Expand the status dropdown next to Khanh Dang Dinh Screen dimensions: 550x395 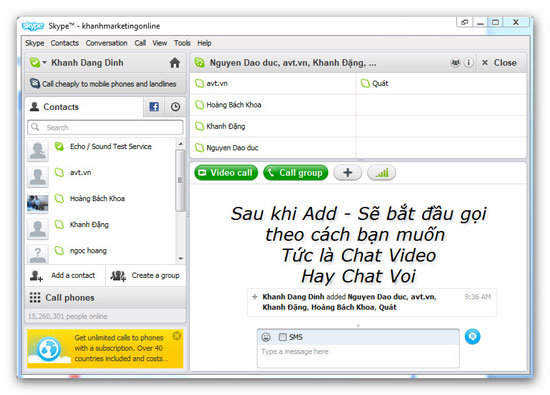point(45,63)
